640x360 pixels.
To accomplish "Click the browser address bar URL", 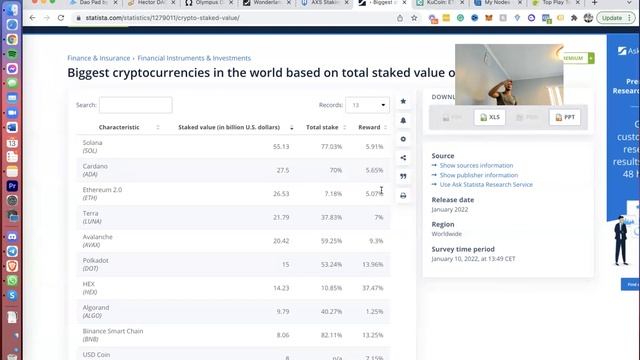I will [x=162, y=18].
